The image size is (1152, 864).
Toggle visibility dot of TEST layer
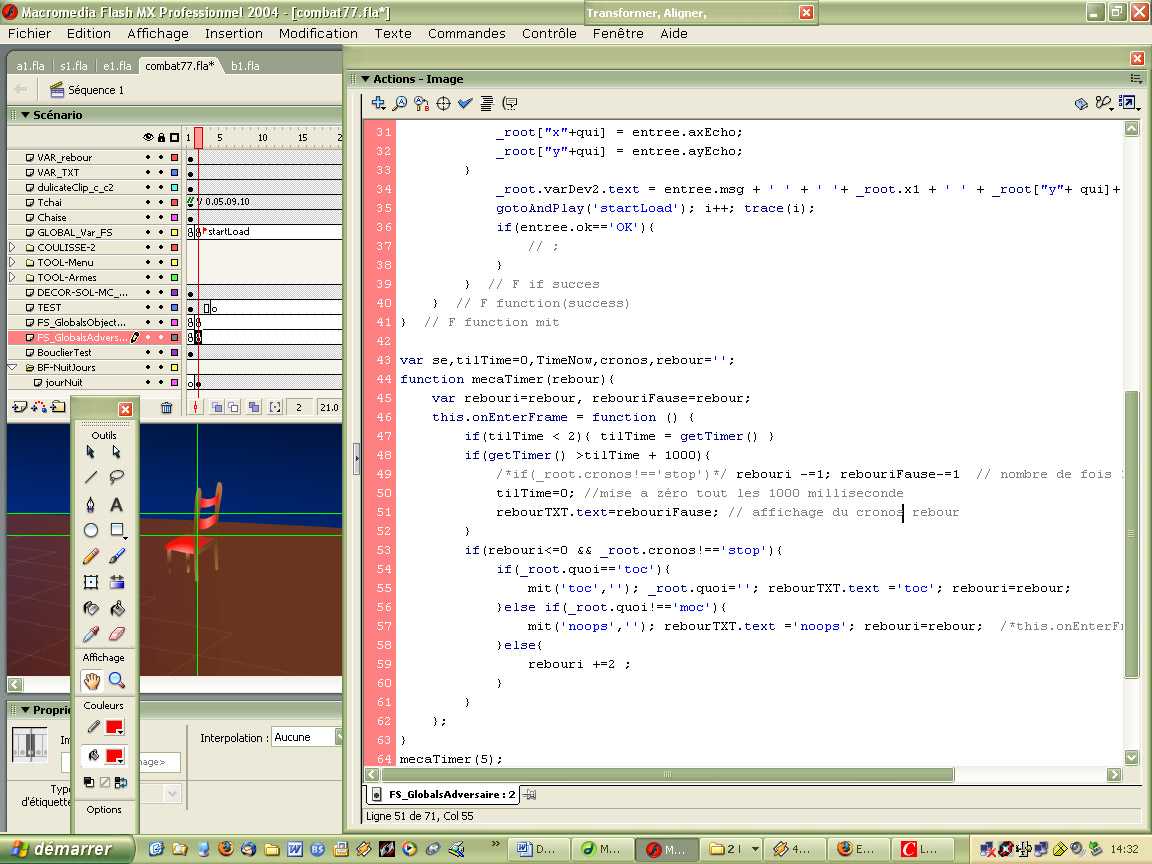coord(148,307)
